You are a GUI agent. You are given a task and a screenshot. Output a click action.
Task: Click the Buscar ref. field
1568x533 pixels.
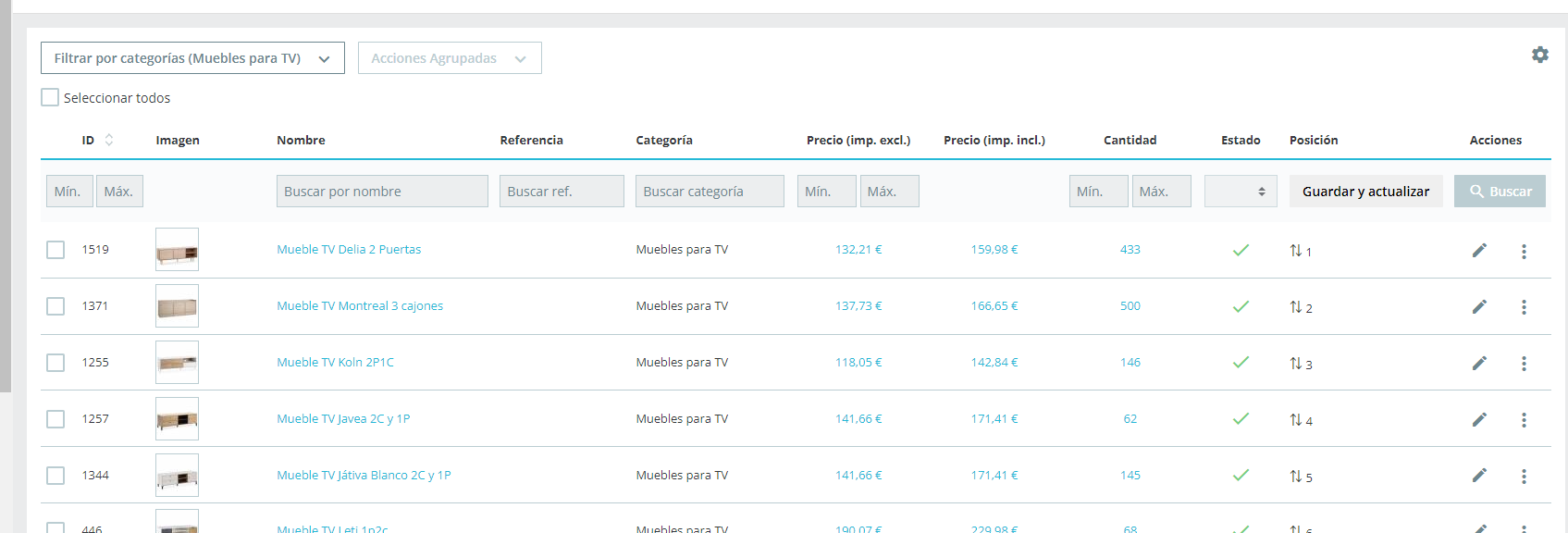coord(562,192)
